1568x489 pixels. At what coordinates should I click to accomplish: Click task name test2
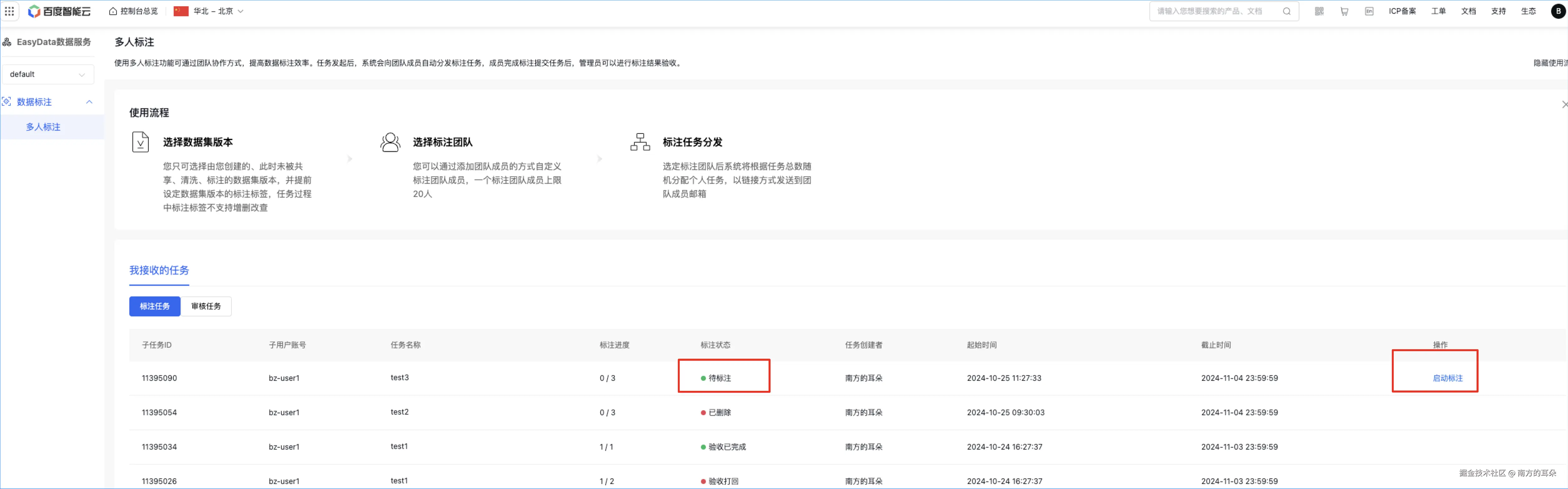(x=399, y=412)
